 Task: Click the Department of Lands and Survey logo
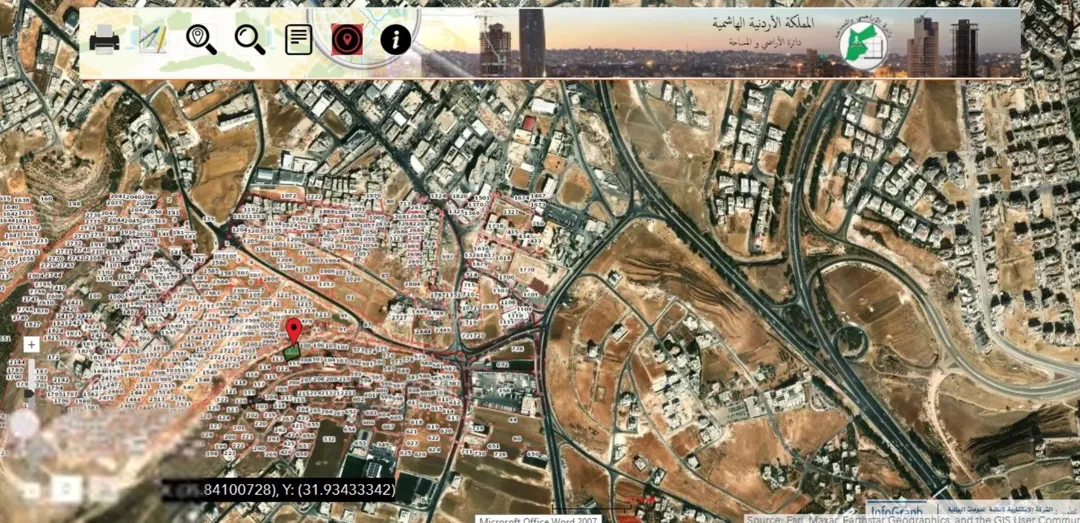click(x=864, y=43)
